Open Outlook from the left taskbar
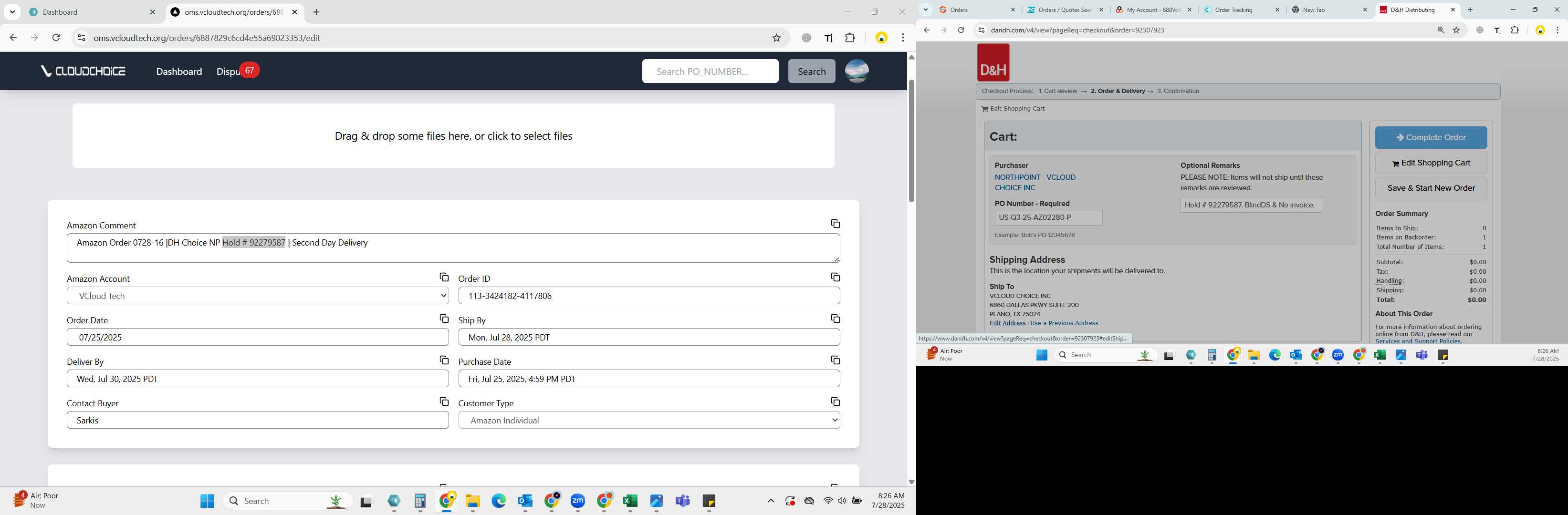Screen dimensions: 1568x515 click(525, 501)
